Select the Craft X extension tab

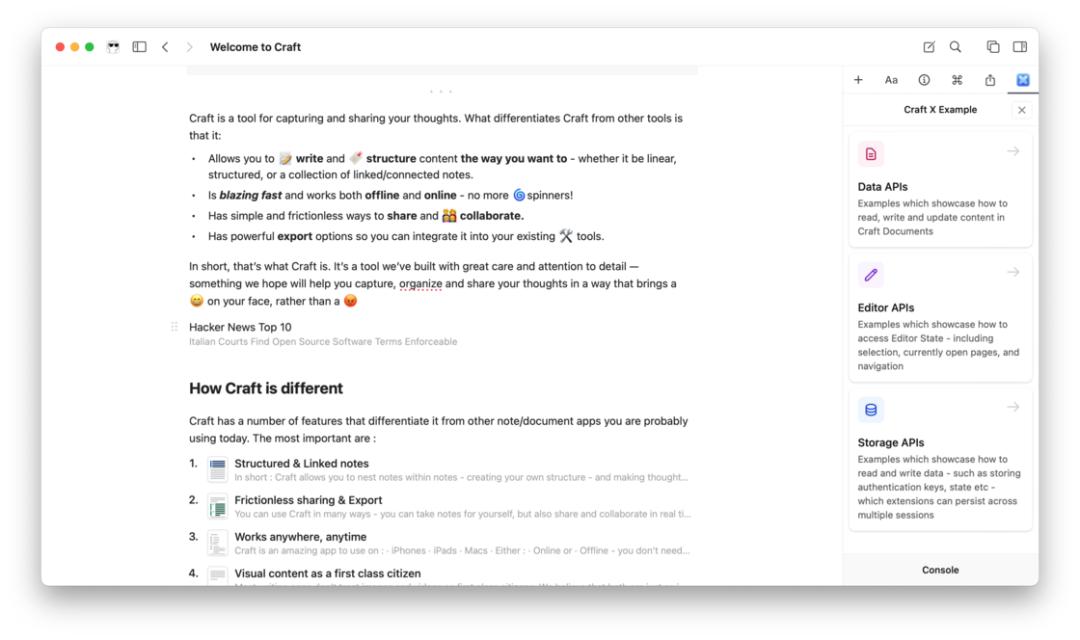[1023, 80]
